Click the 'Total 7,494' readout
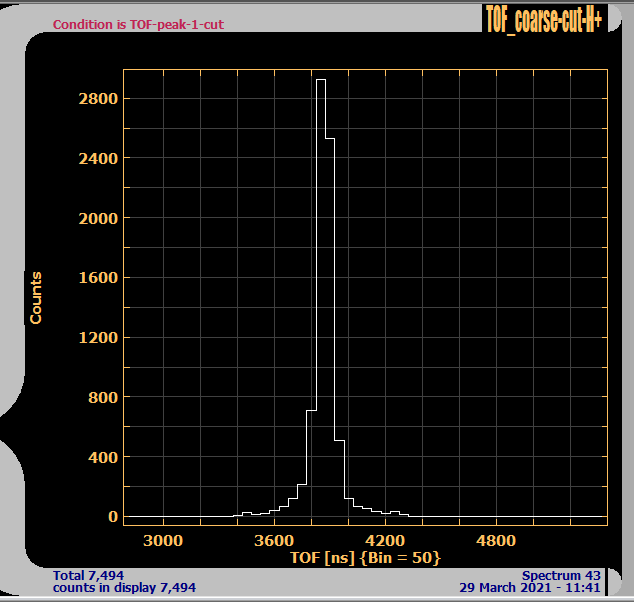This screenshot has width=634, height=607. 88,576
